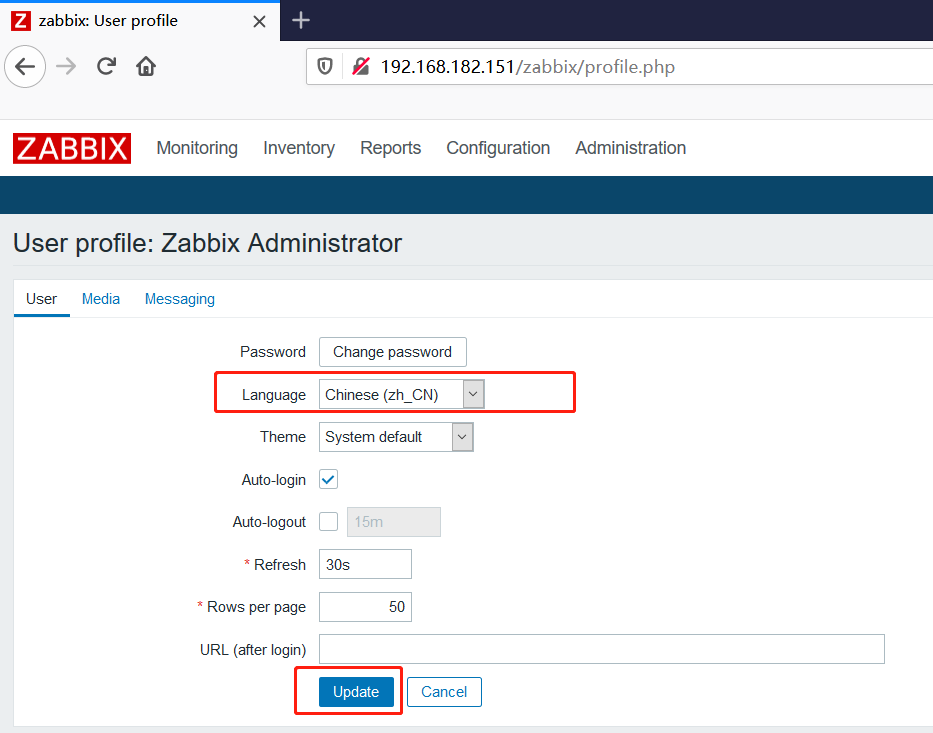Click the insecure connection lock icon

point(360,67)
